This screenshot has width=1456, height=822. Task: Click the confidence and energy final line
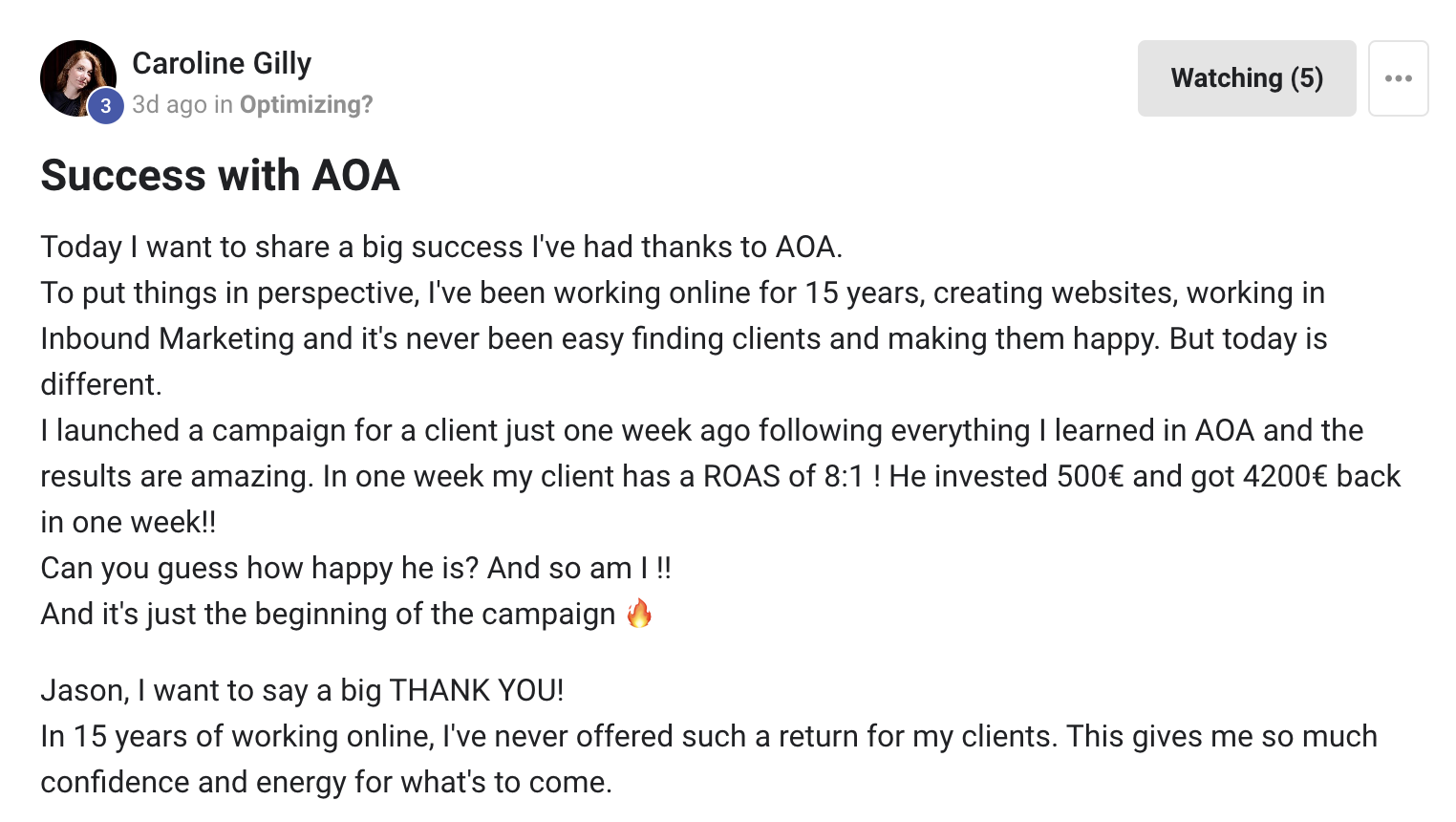coord(326,782)
